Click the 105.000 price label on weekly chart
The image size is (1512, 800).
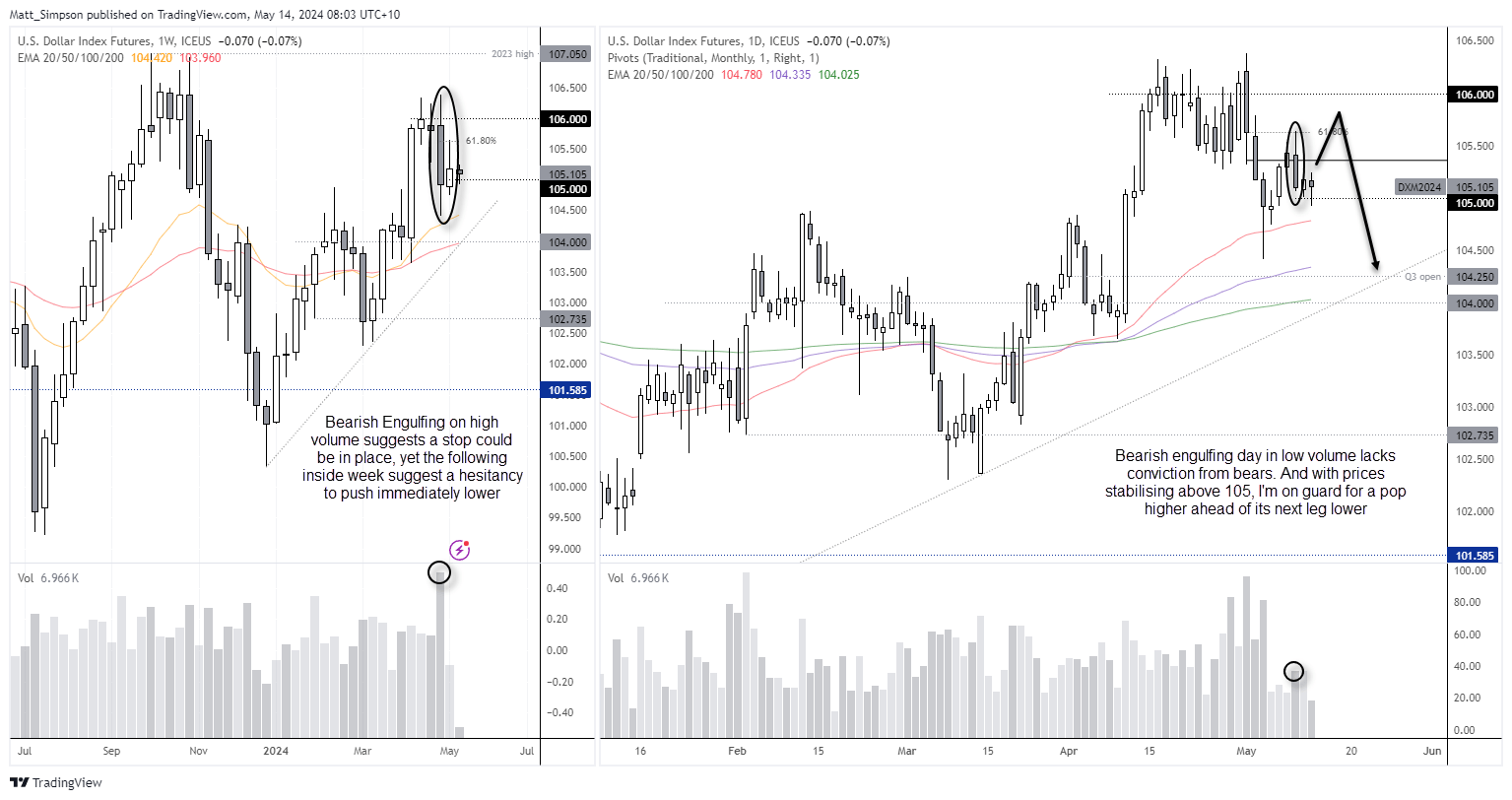(568, 189)
